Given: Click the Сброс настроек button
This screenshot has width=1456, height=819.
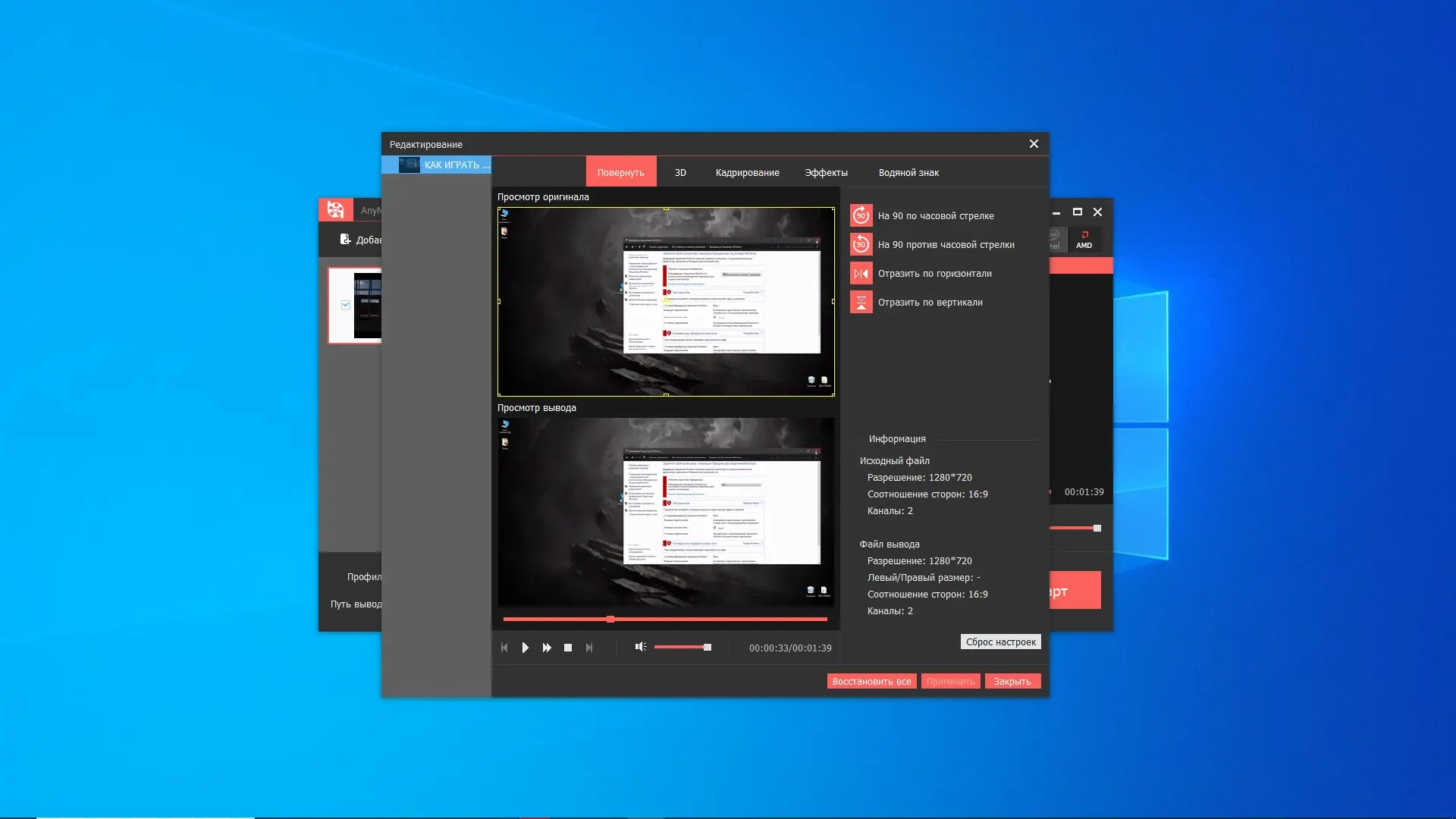Looking at the screenshot, I should pos(1000,642).
